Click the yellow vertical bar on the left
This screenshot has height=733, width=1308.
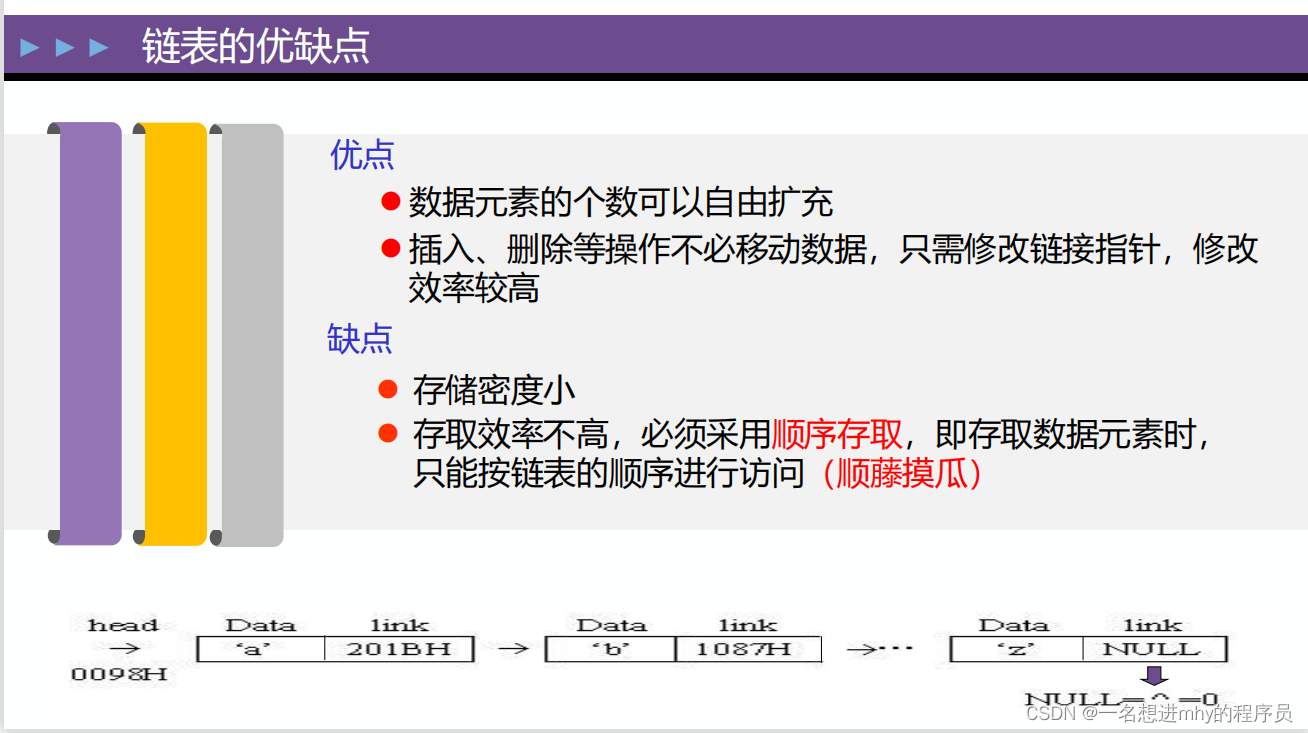pos(172,330)
